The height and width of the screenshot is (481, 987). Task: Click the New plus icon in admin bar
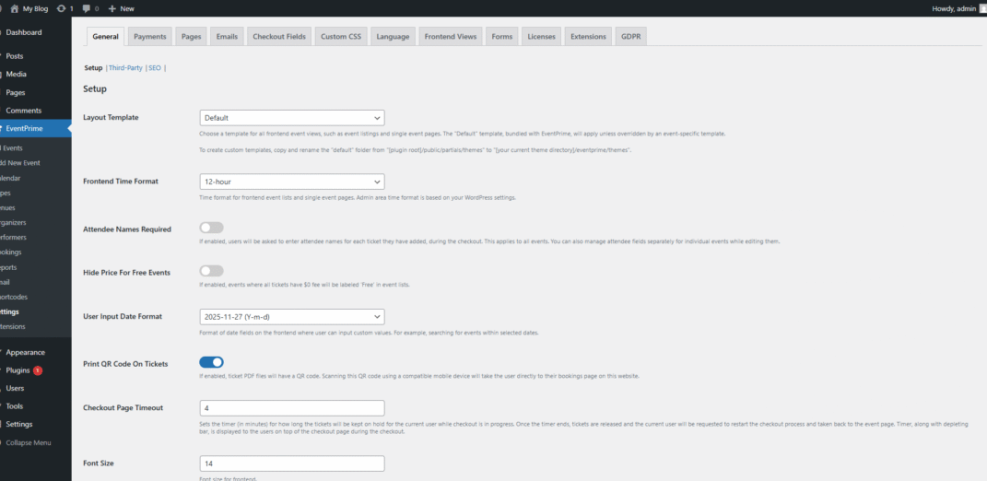coord(112,9)
